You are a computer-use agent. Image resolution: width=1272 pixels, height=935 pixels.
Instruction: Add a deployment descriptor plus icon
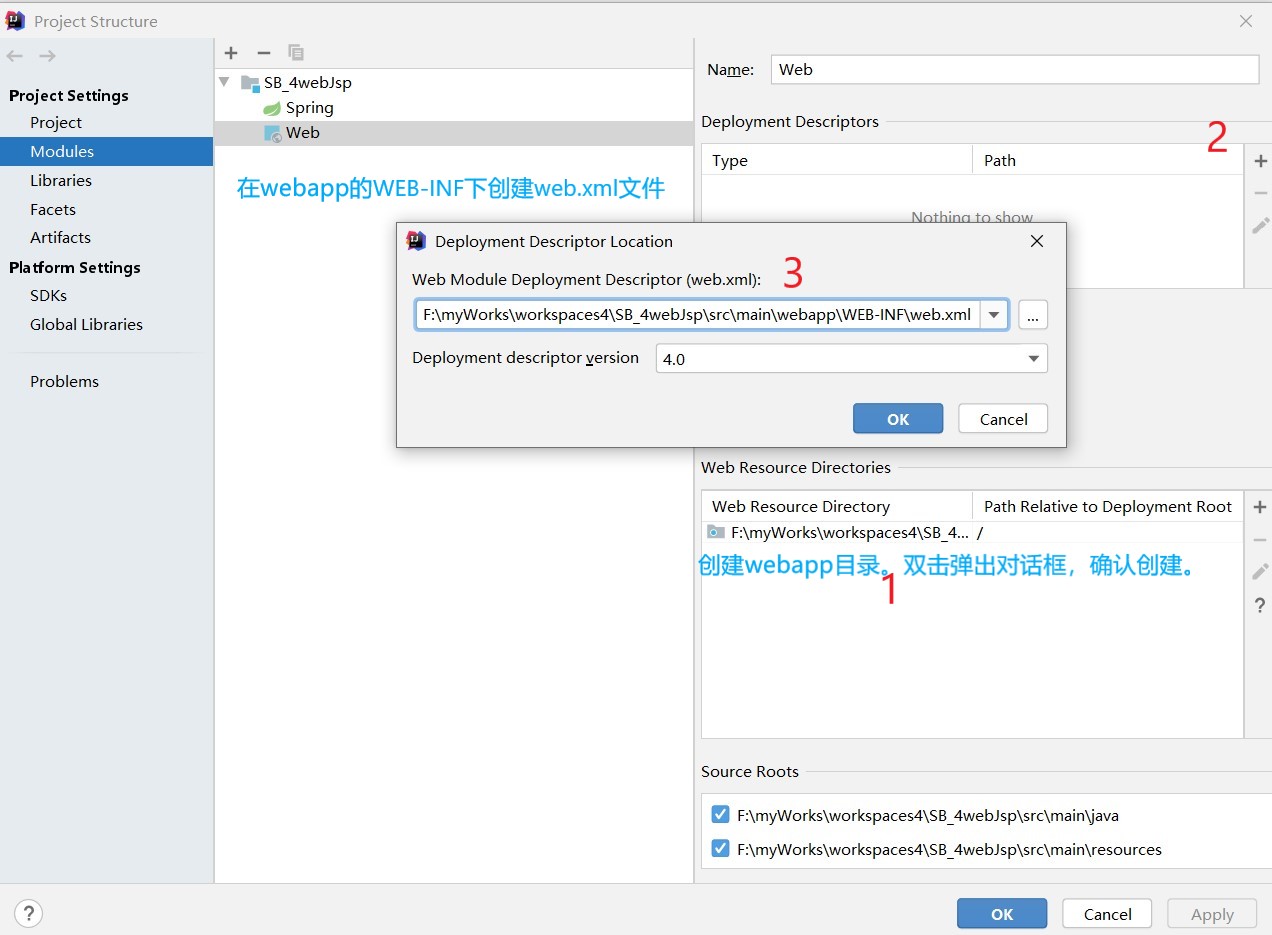1260,161
